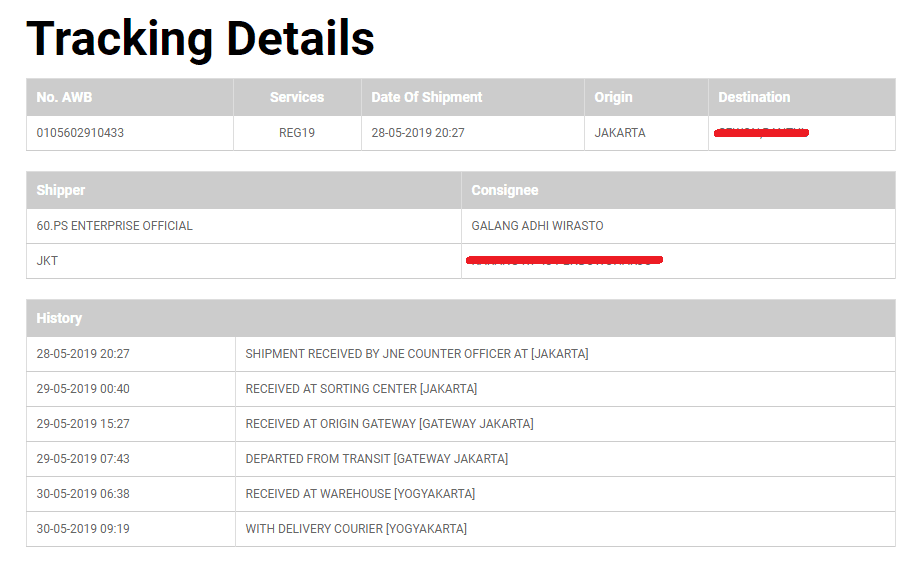Click RECEIVED AT ORIGIN GATEWAY entry
The width and height of the screenshot is (920, 561).
389,424
